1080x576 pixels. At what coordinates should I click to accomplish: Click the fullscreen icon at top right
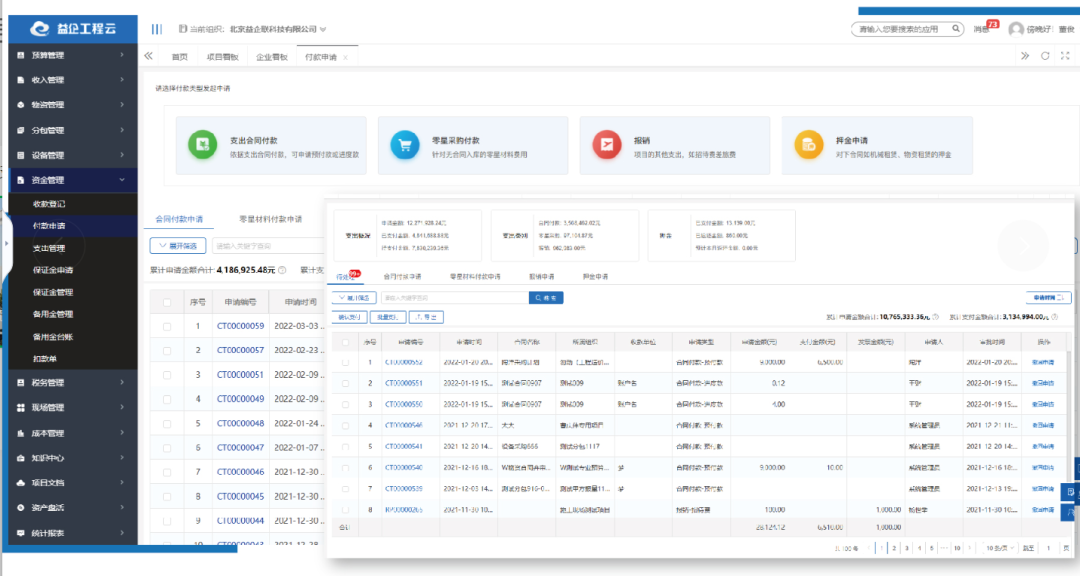click(x=1065, y=56)
